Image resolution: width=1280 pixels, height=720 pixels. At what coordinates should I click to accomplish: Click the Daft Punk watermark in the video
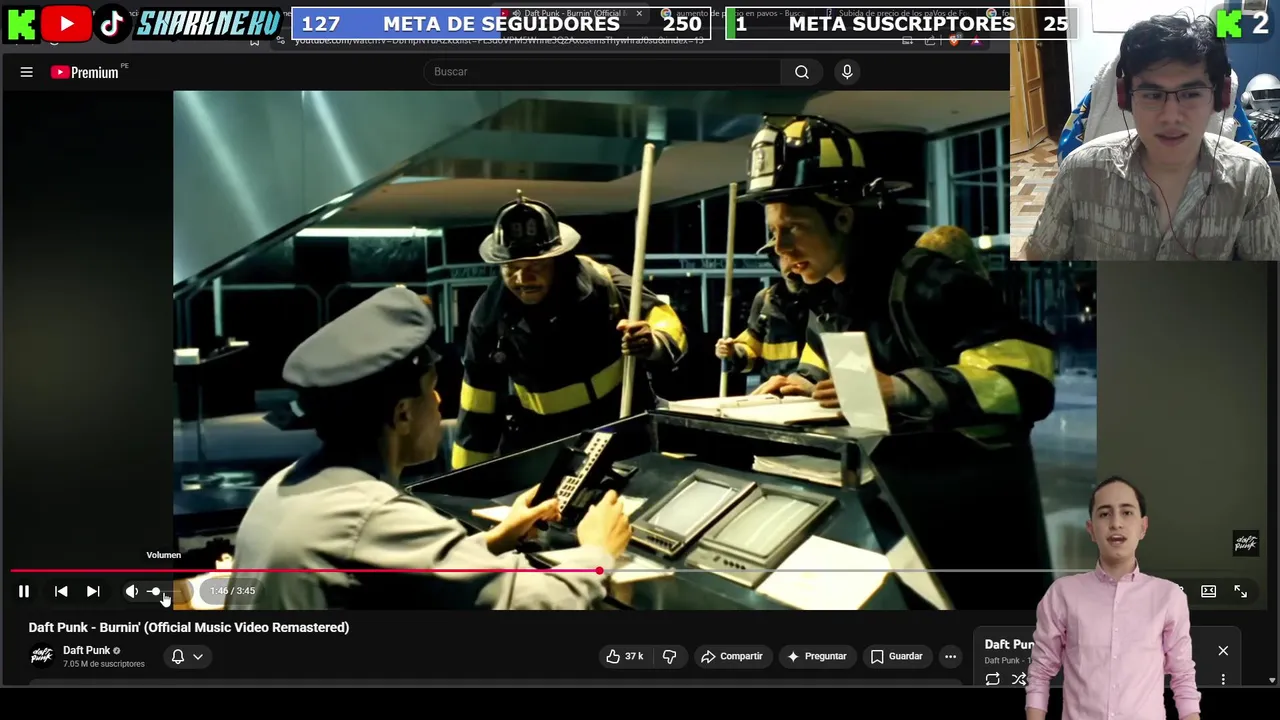(1245, 543)
